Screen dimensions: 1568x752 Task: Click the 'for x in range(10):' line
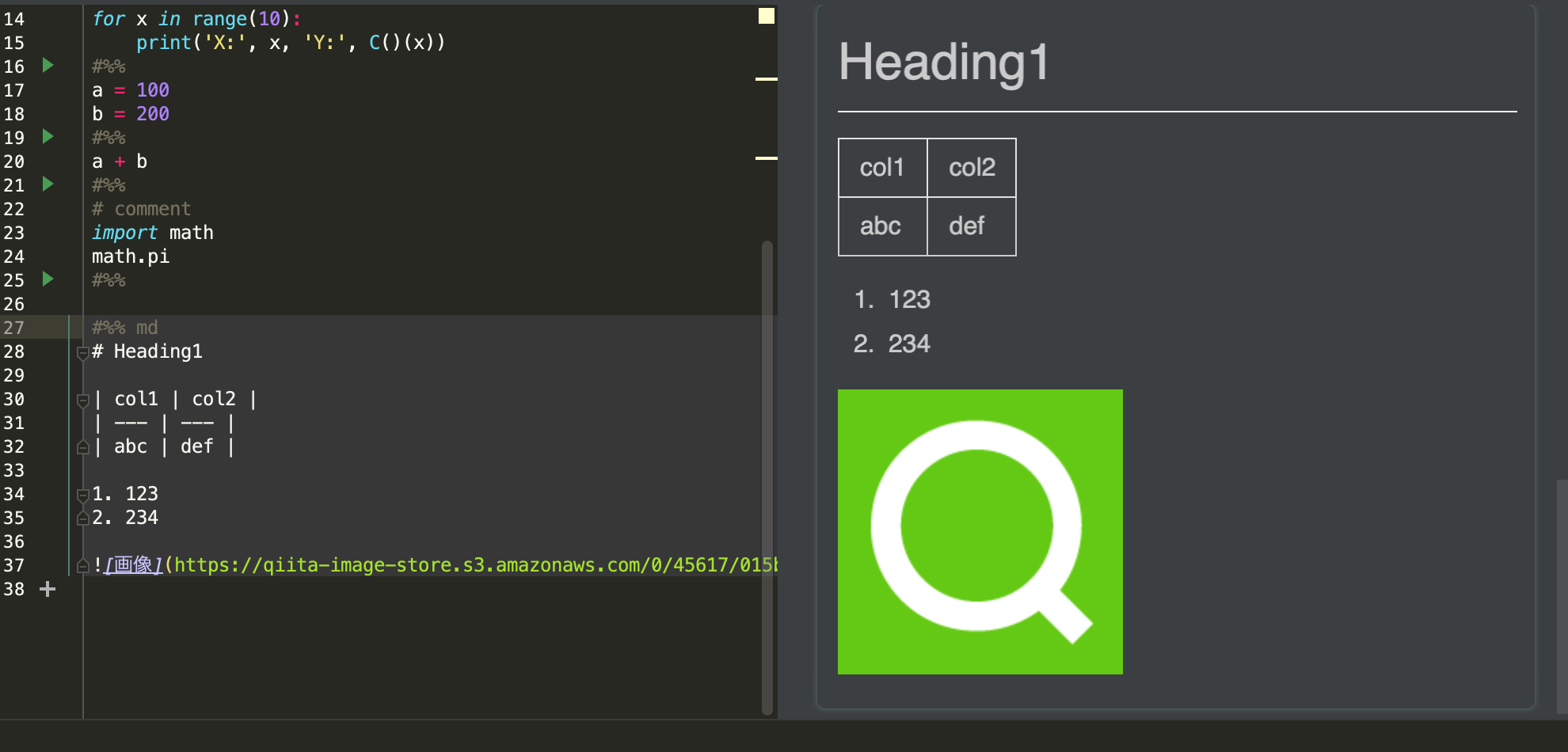(x=197, y=19)
